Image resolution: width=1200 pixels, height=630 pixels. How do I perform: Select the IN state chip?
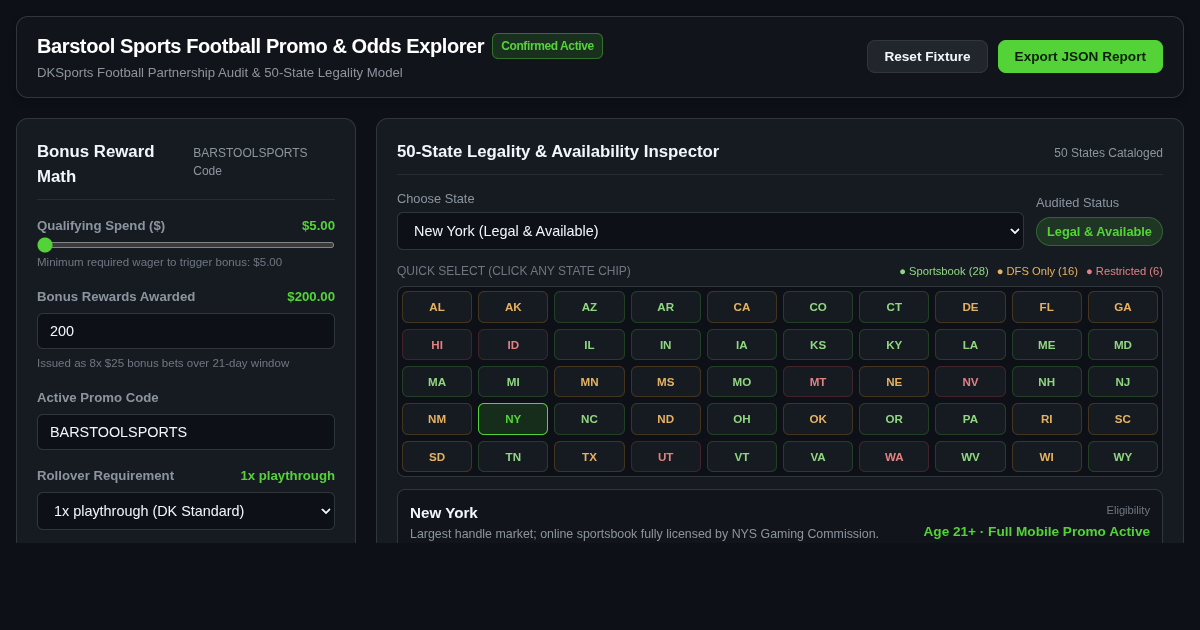(666, 345)
